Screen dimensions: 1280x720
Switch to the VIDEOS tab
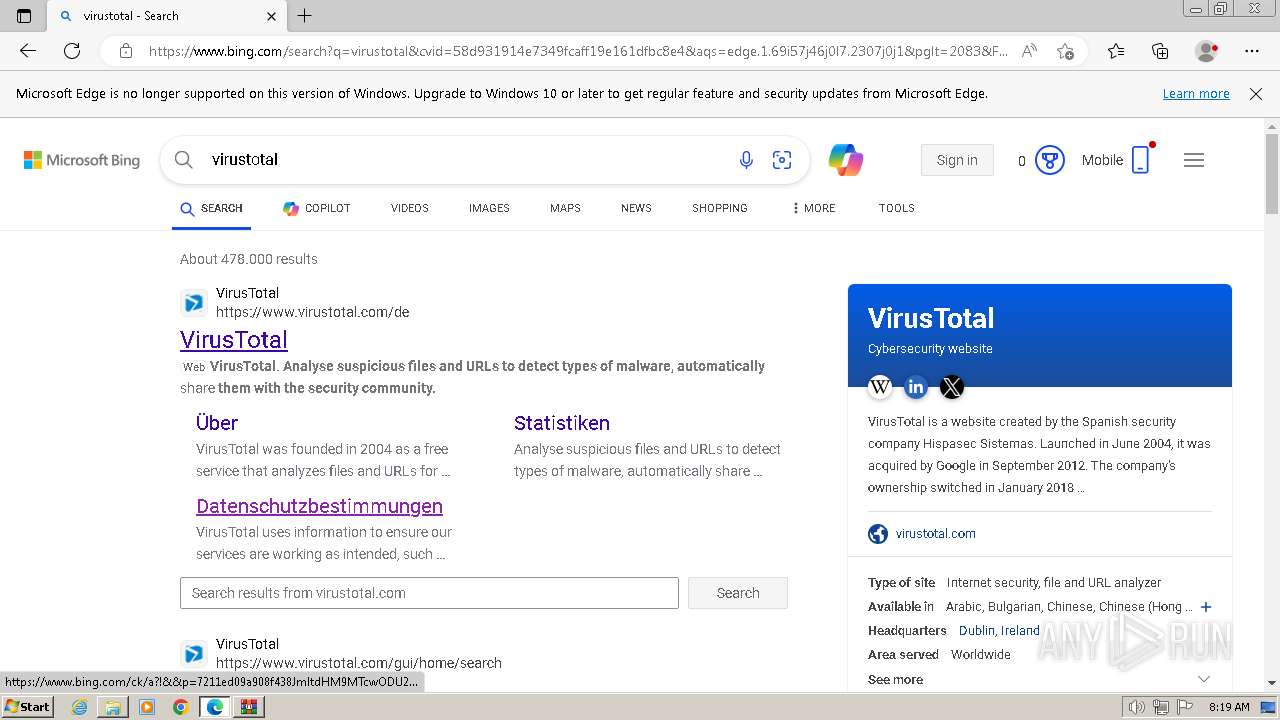coord(410,209)
